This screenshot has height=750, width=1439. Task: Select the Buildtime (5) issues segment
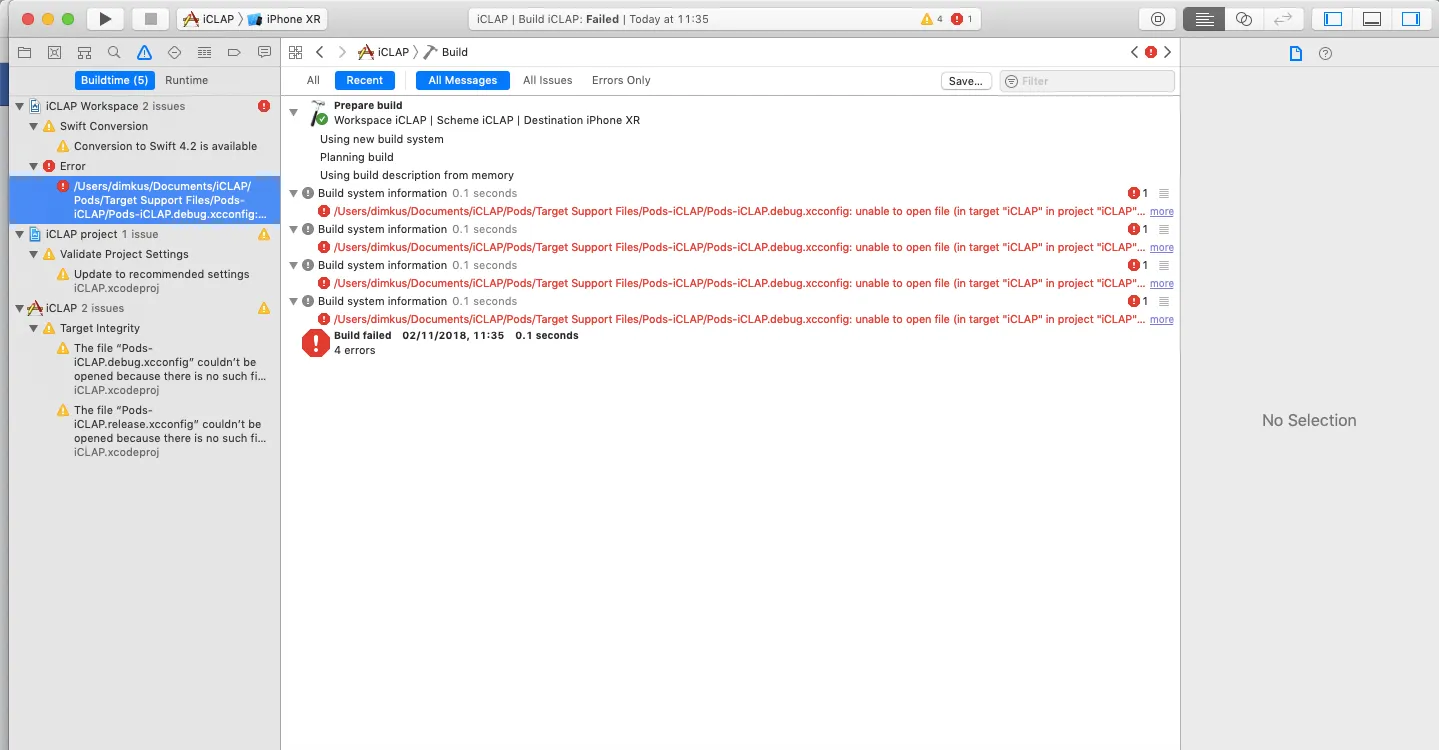pos(115,80)
